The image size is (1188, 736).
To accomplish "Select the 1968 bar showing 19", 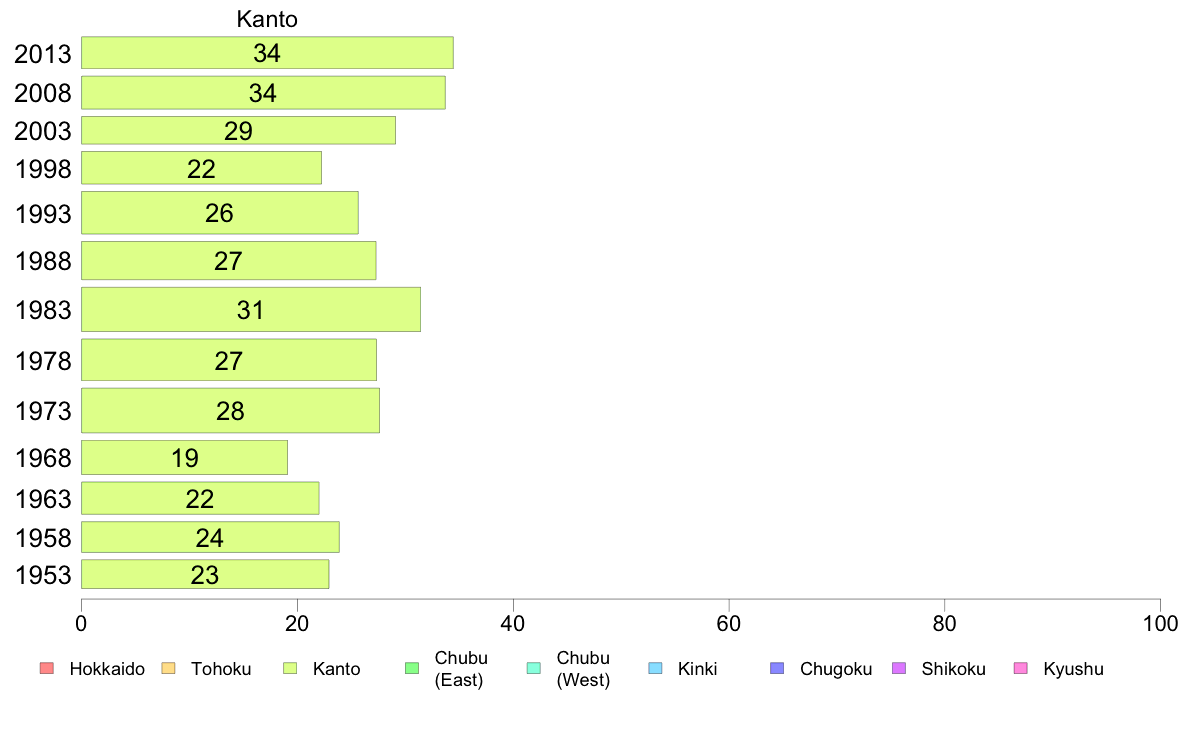I will [x=185, y=458].
